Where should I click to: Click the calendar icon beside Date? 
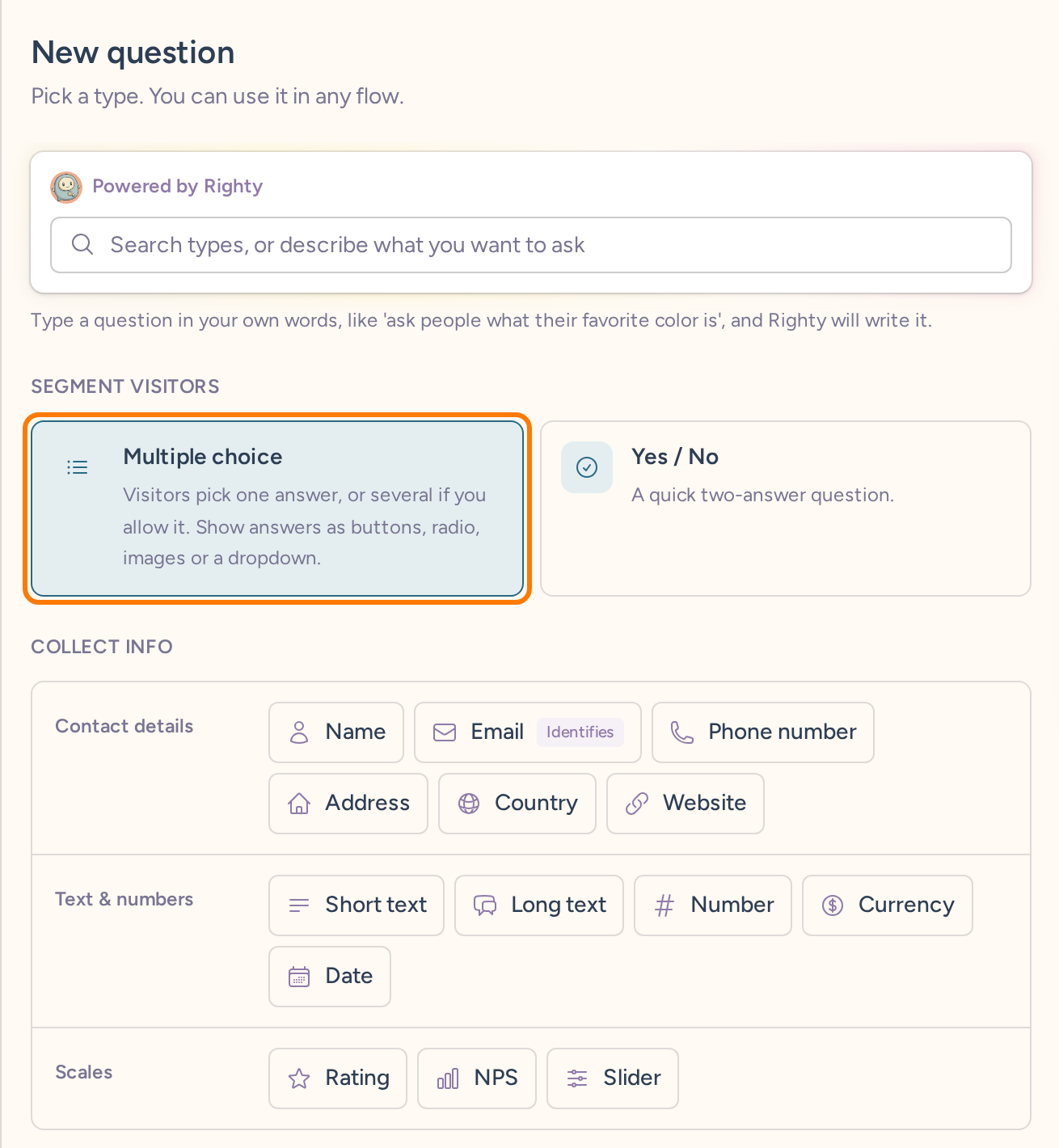tap(299, 977)
